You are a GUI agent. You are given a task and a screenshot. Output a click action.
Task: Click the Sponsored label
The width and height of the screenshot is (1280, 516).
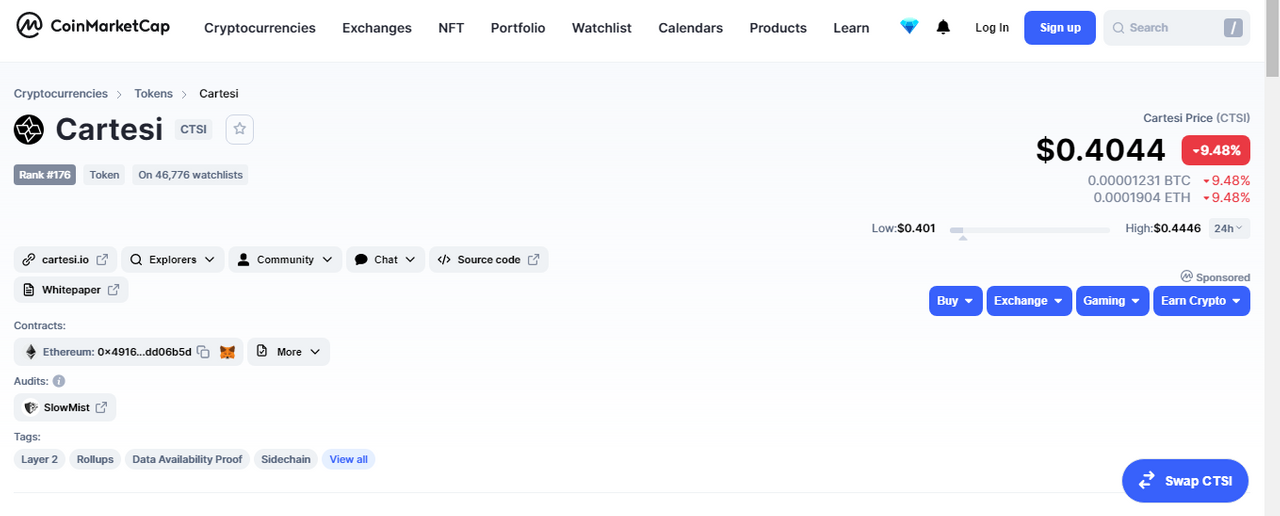pyautogui.click(x=1215, y=277)
